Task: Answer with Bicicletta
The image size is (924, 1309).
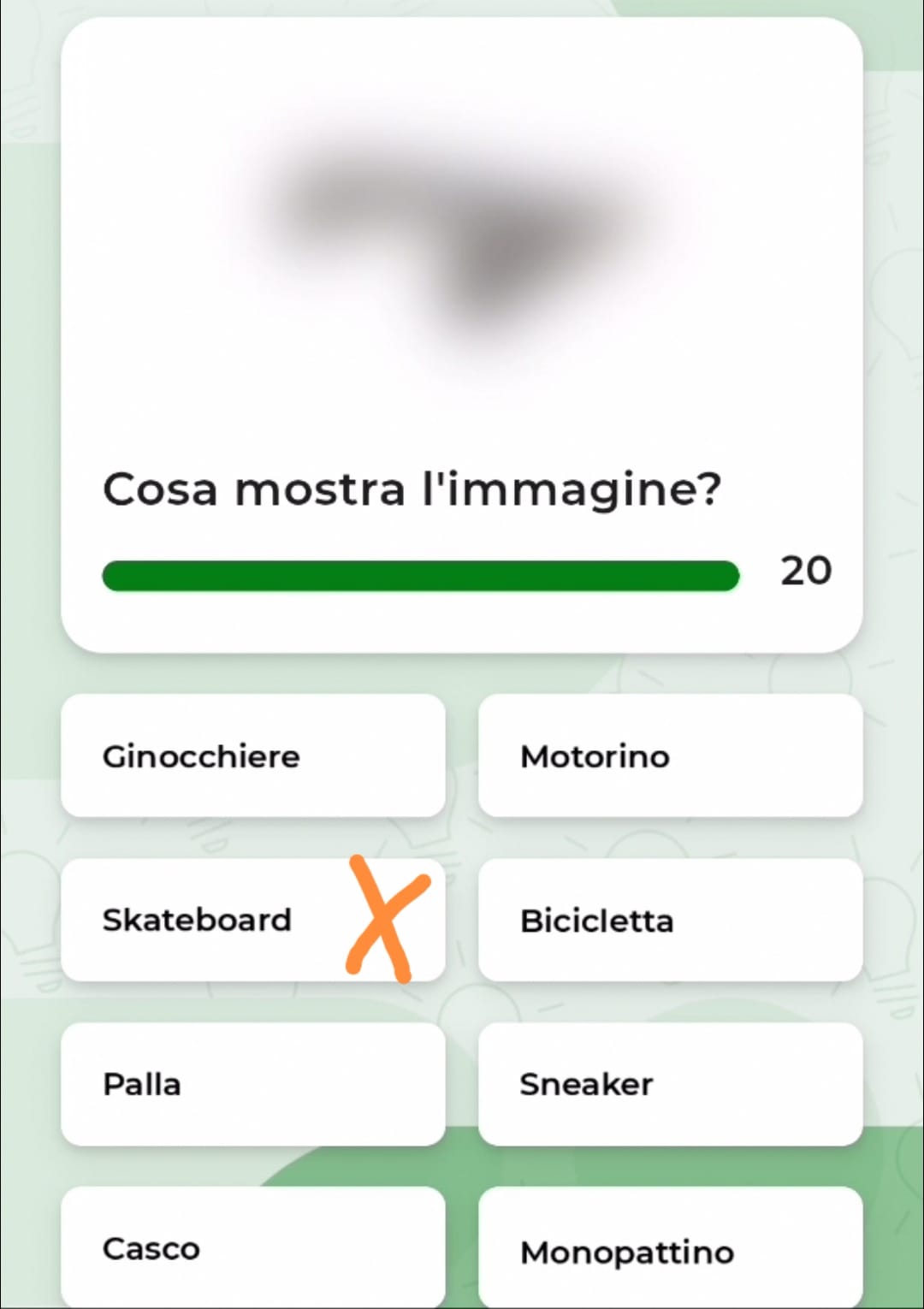Action: 670,920
